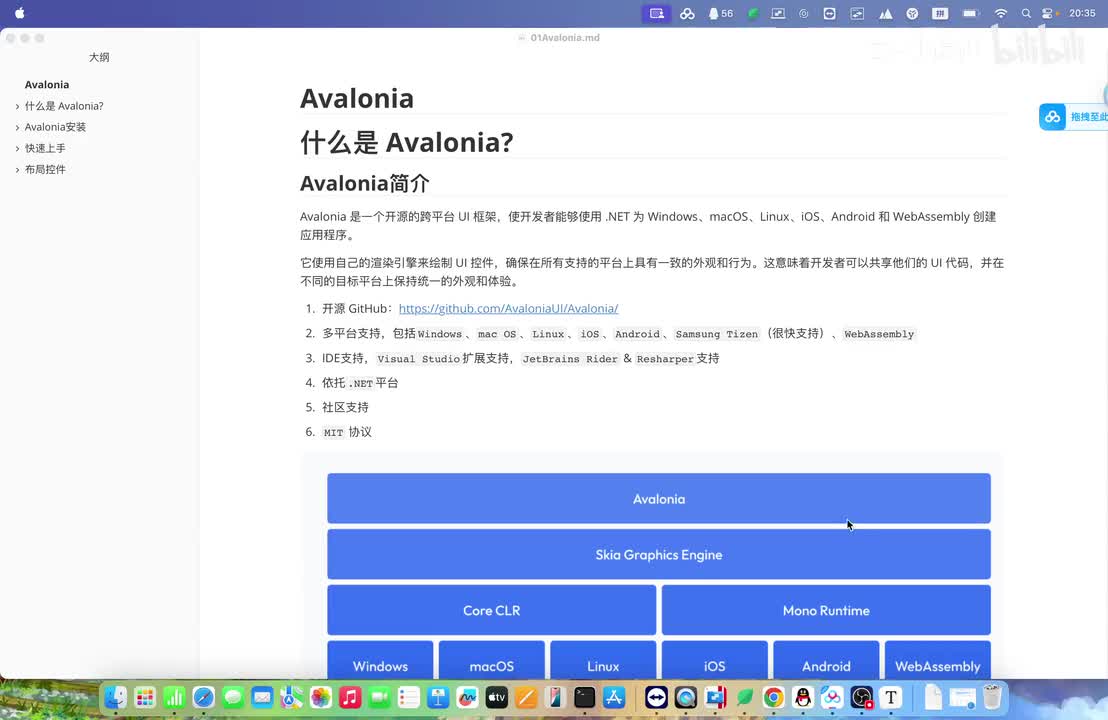Click the 01Avalonia.md window title

pos(565,37)
